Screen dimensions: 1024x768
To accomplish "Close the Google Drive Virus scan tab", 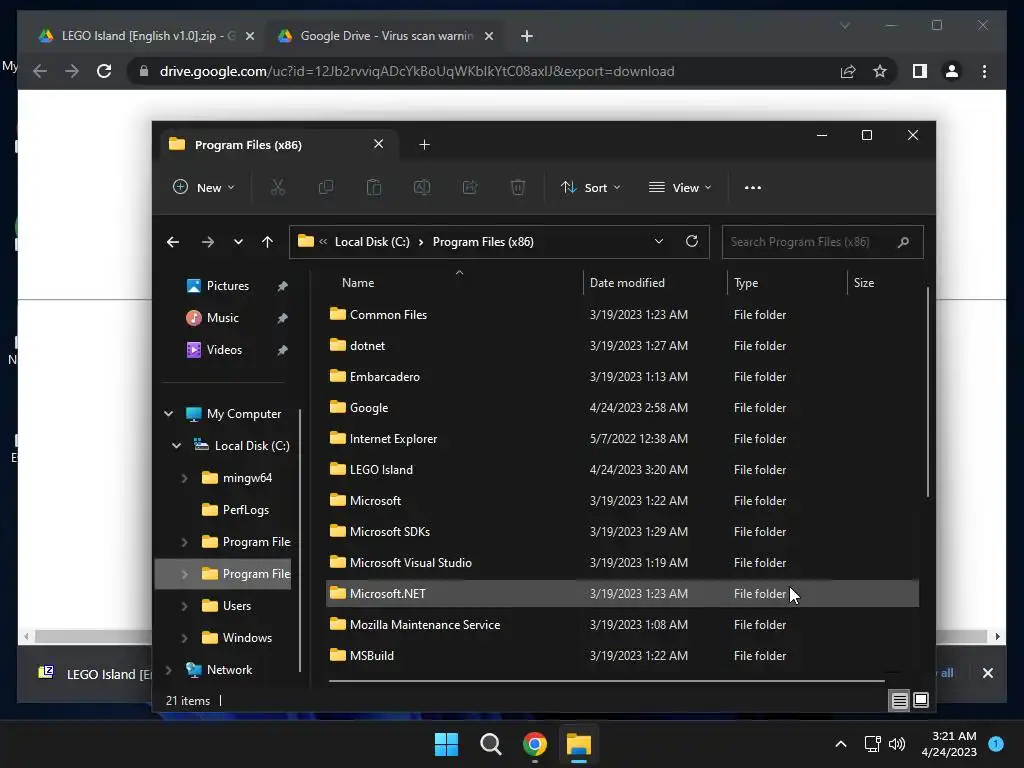I will (488, 36).
